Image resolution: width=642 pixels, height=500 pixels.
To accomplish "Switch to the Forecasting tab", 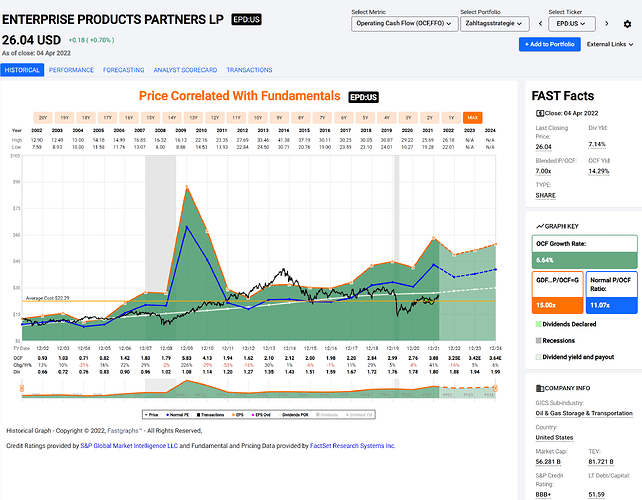I will pyautogui.click(x=124, y=70).
